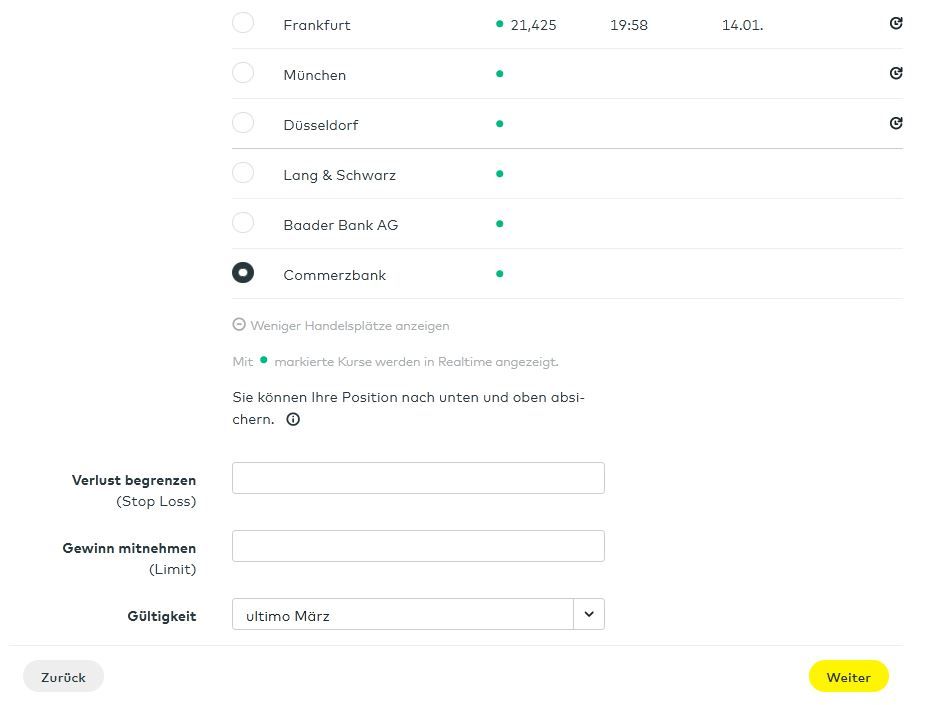The width and height of the screenshot is (937, 705).
Task: Select the Commerzbank radio button
Action: coord(243,273)
